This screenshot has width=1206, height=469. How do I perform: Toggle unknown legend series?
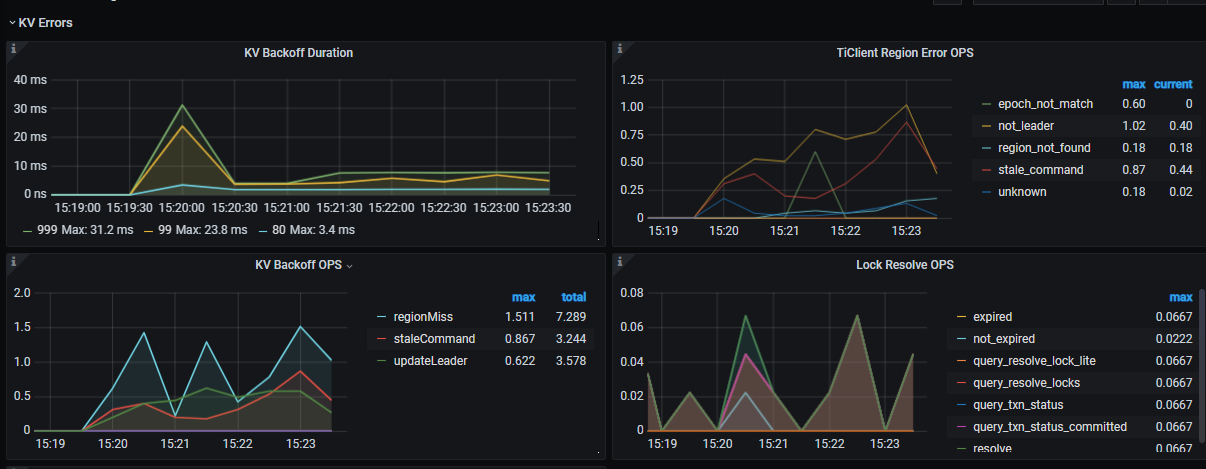click(1022, 192)
